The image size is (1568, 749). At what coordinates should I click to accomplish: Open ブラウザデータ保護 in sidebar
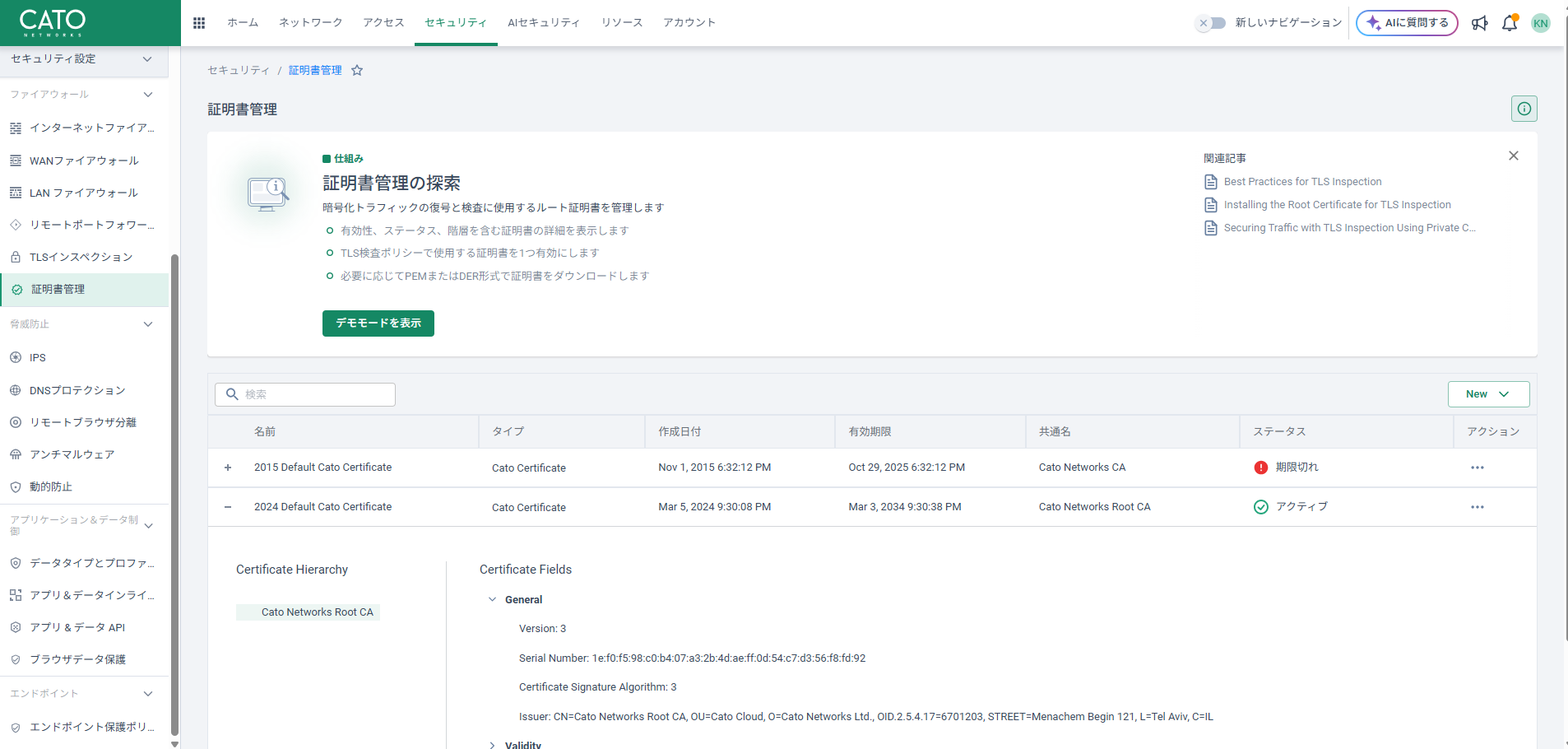click(x=84, y=659)
